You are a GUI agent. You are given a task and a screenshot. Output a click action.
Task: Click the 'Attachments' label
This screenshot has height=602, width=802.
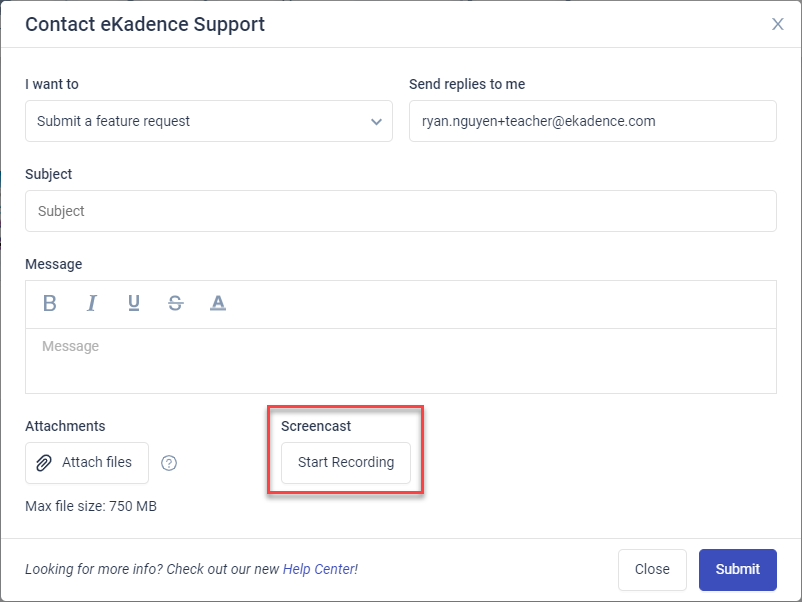click(x=65, y=426)
